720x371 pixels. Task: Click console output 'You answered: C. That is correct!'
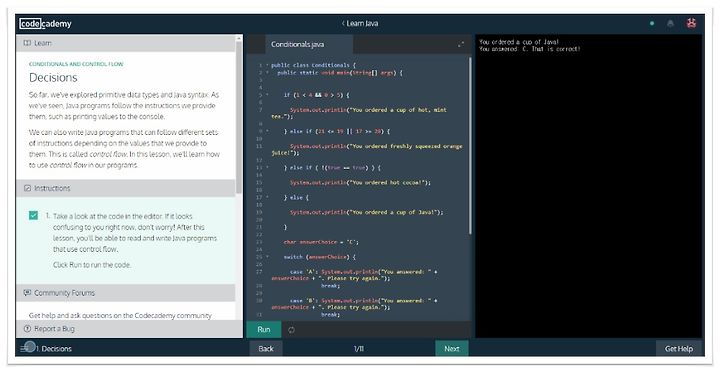coord(529,49)
